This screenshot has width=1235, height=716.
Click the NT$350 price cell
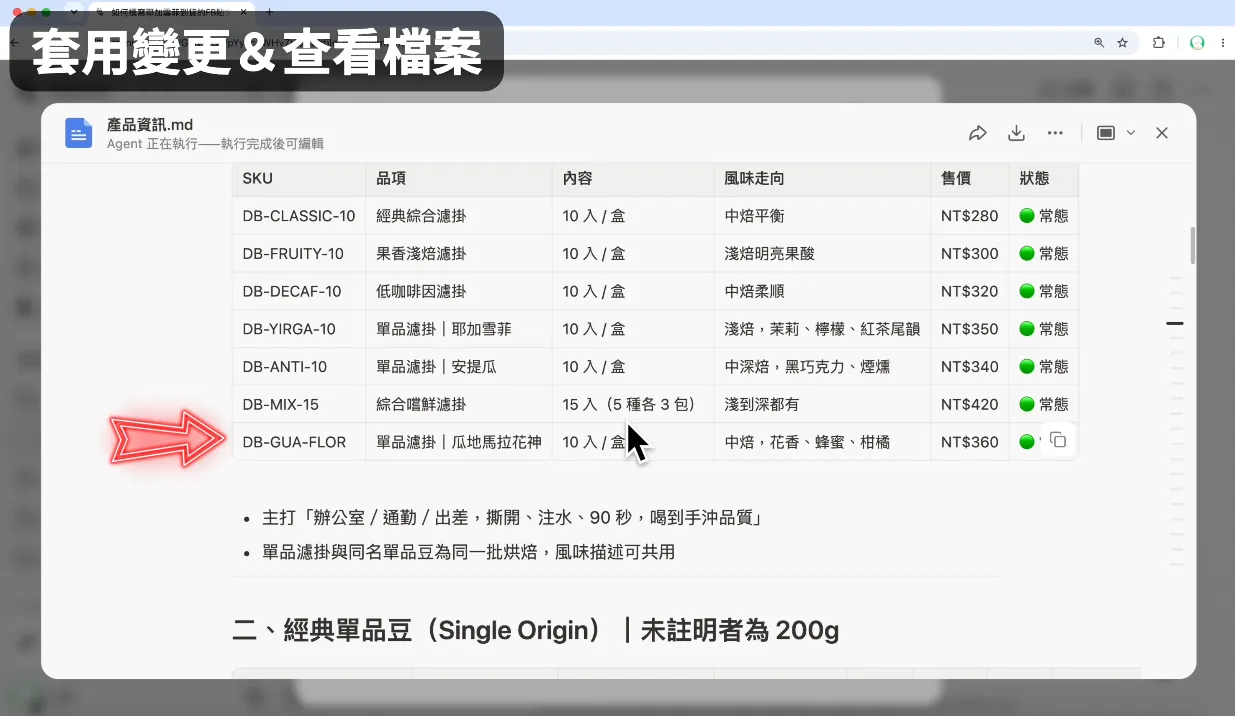click(x=970, y=329)
